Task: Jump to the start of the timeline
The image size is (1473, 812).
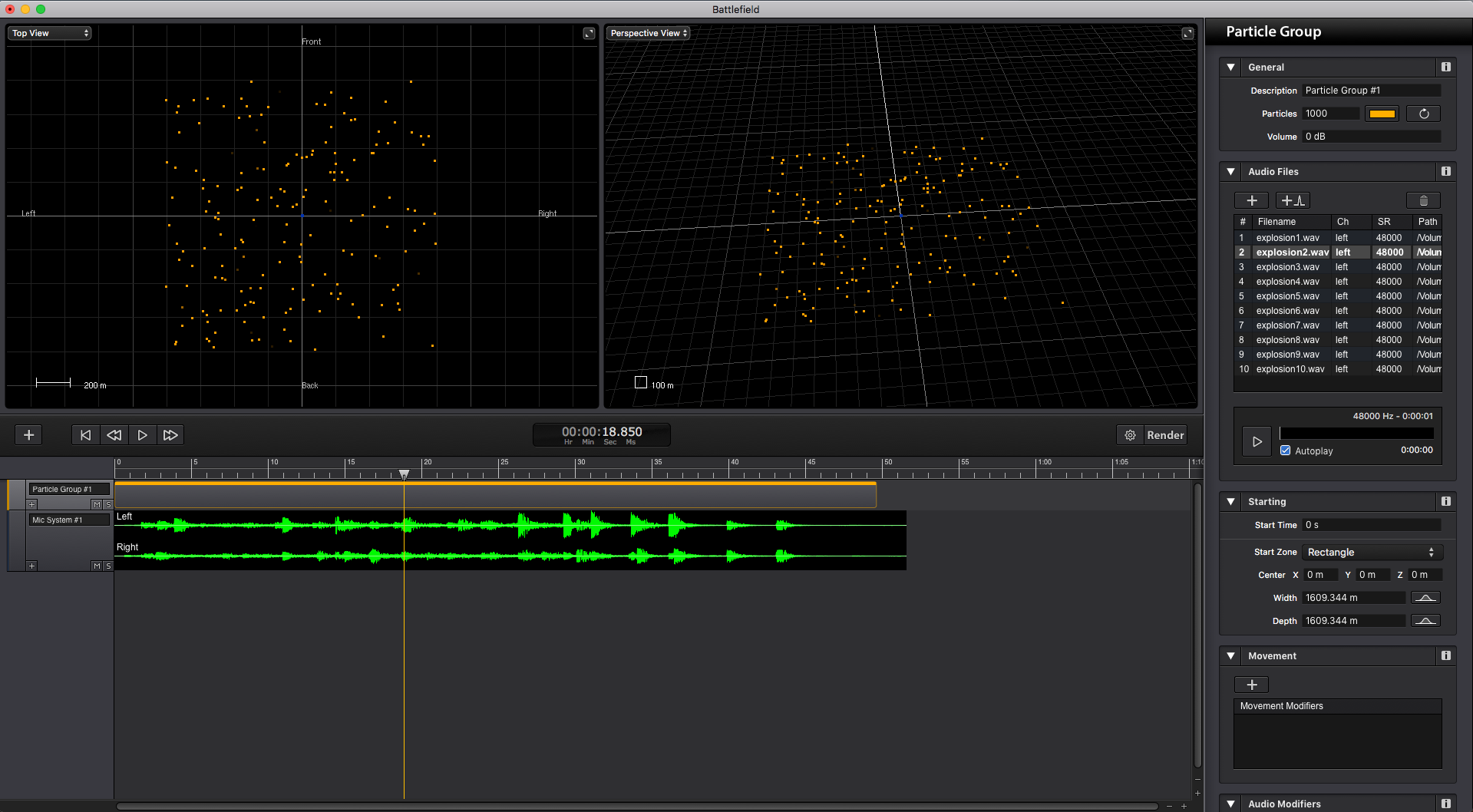Action: 85,435
